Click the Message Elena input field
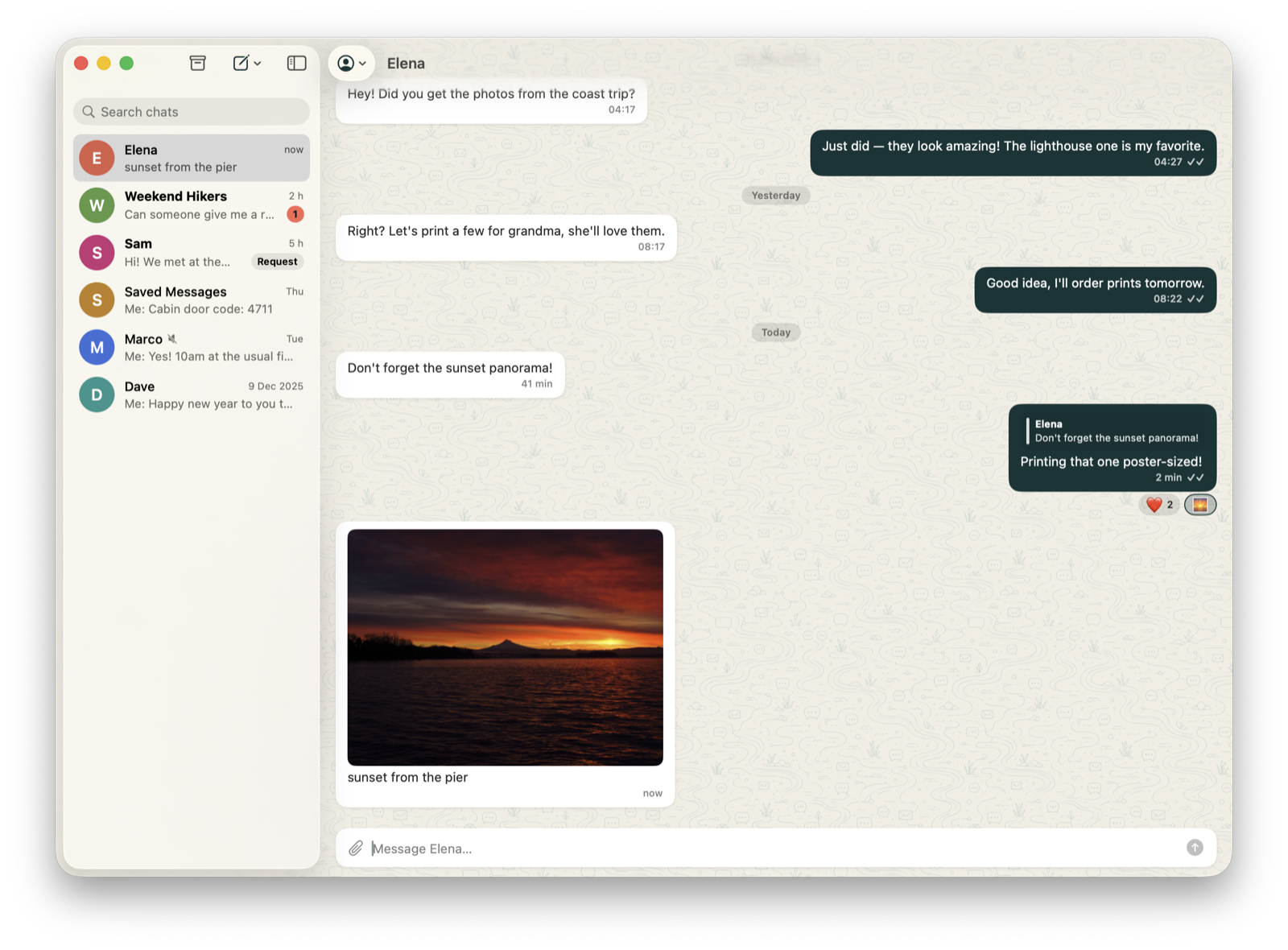Screen dimensions: 1288x950 [x=775, y=849]
